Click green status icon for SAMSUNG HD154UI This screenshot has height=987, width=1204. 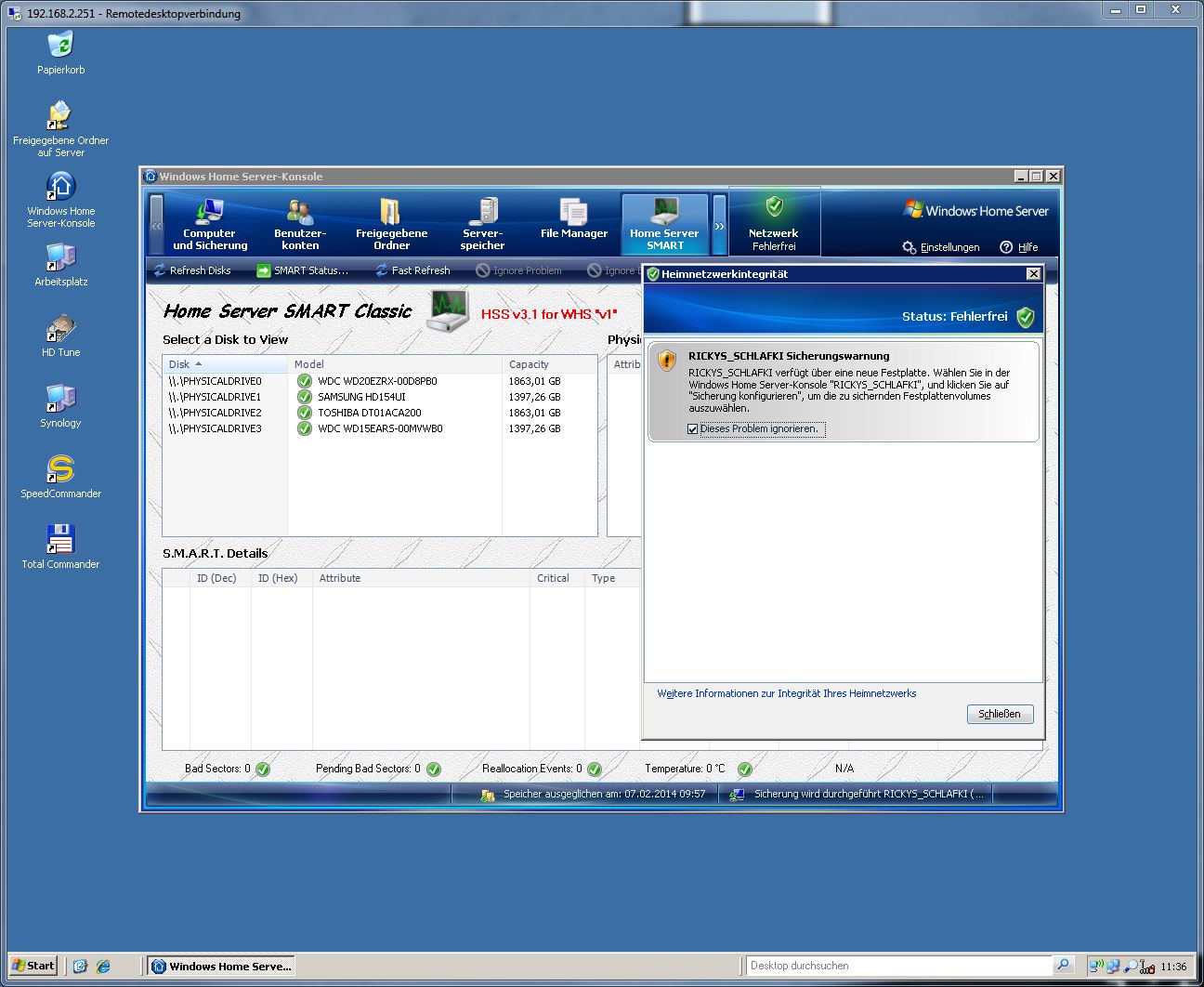click(304, 397)
